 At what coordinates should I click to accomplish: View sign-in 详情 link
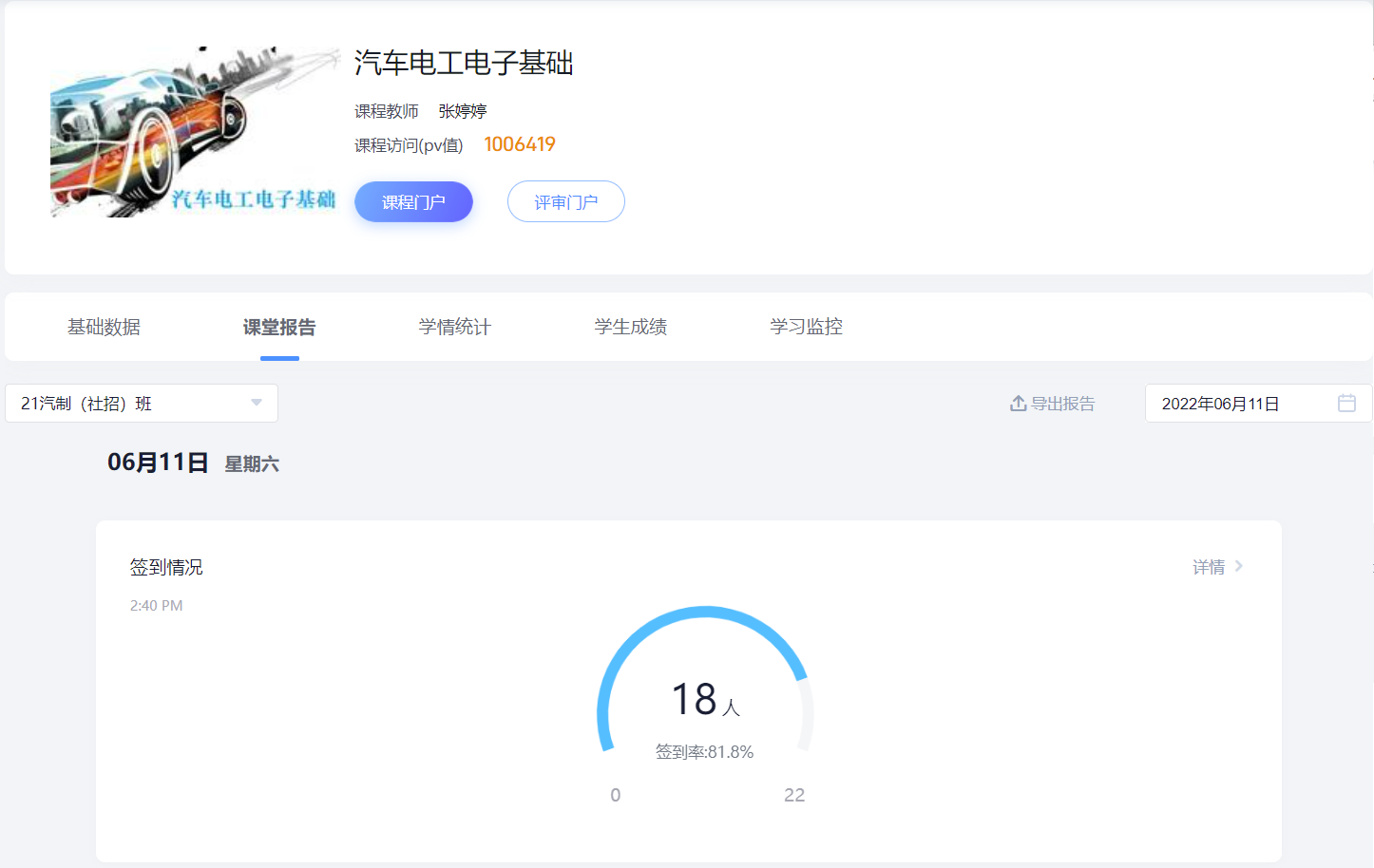[1209, 567]
